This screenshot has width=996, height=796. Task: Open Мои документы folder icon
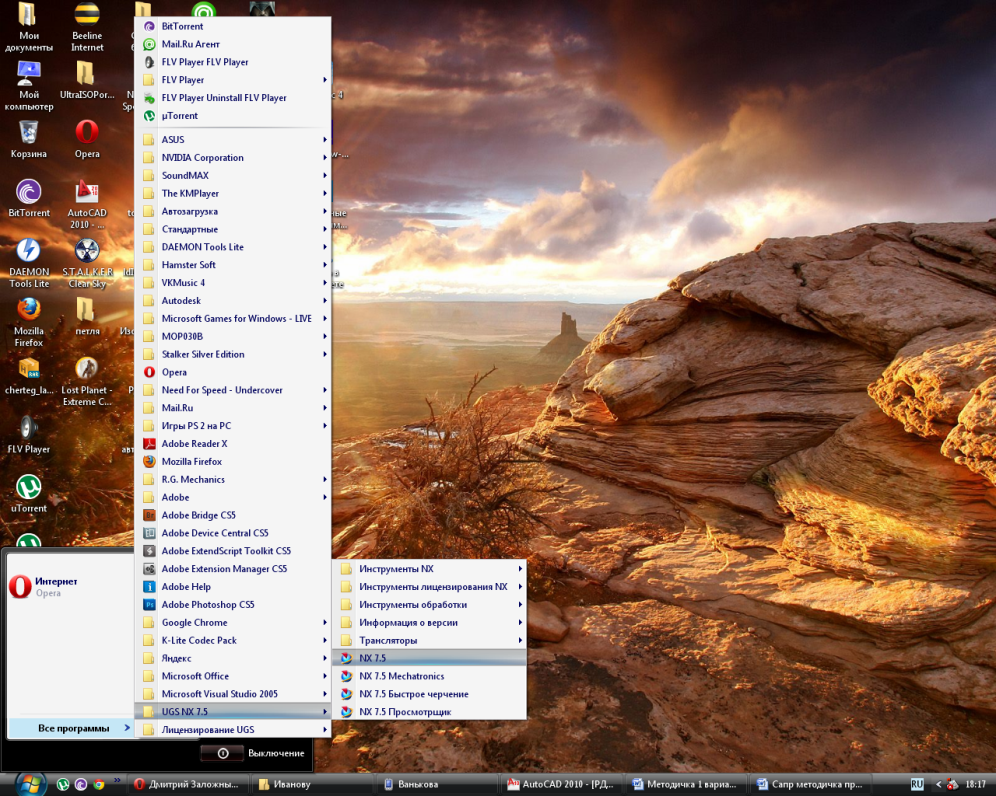29,27
